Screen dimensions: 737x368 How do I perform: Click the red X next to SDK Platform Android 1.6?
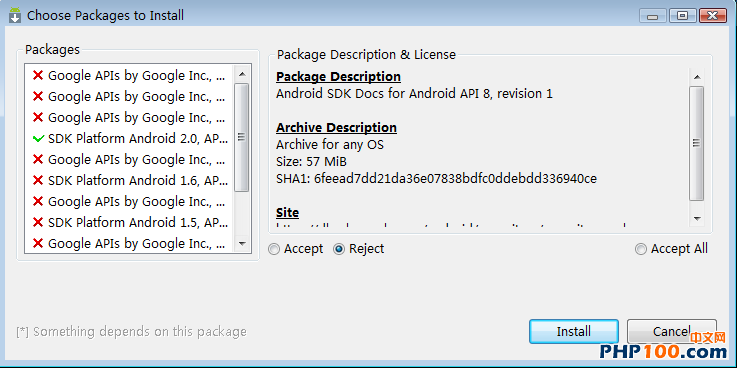click(38, 180)
